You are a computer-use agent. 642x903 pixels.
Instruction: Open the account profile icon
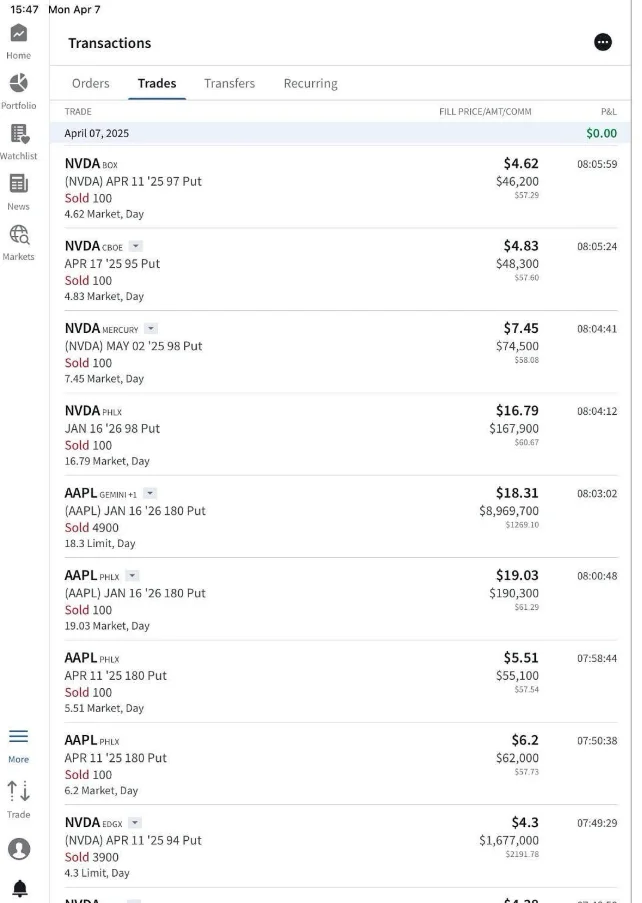(19, 849)
